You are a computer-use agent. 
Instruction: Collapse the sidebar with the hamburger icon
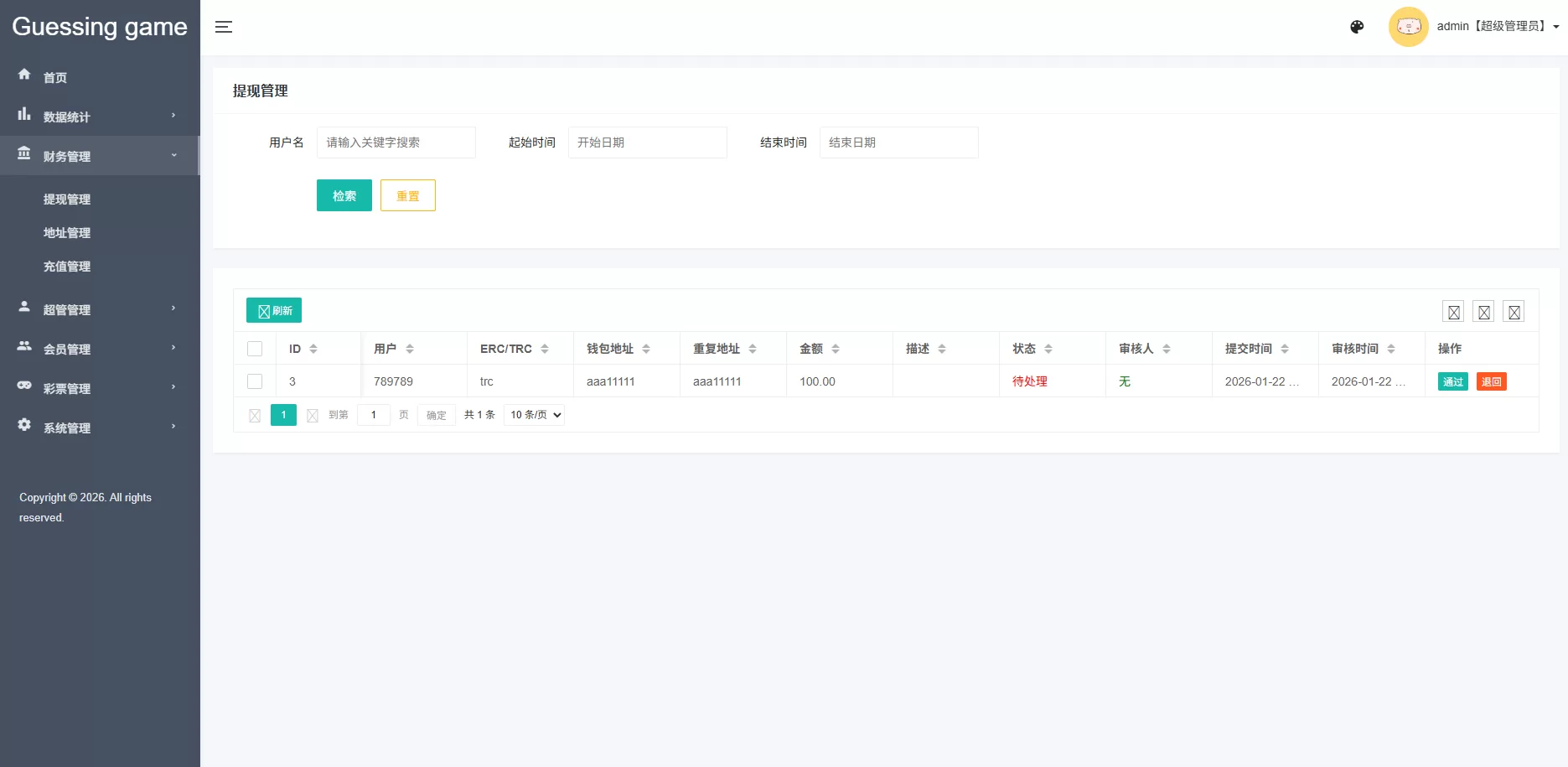click(x=224, y=26)
